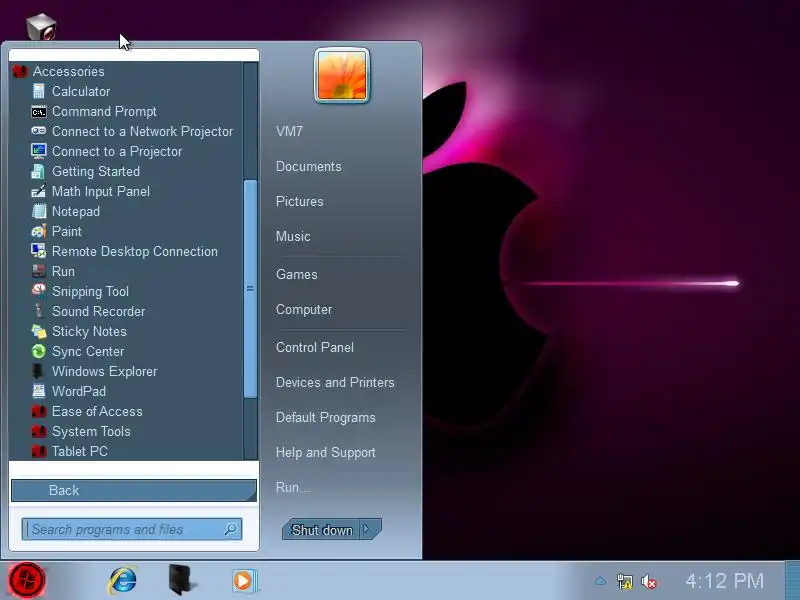Expand the Tablet PC folder

(80, 452)
